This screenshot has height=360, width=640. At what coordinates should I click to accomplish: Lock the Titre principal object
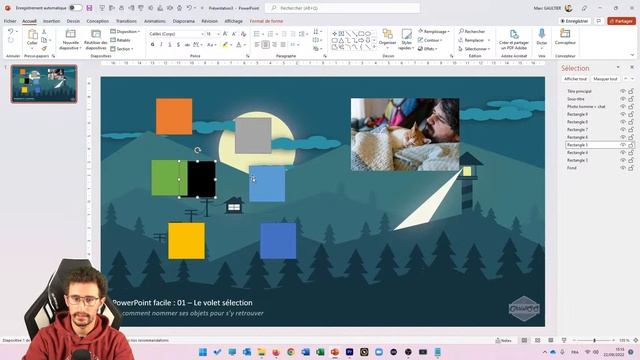pyautogui.click(x=631, y=91)
